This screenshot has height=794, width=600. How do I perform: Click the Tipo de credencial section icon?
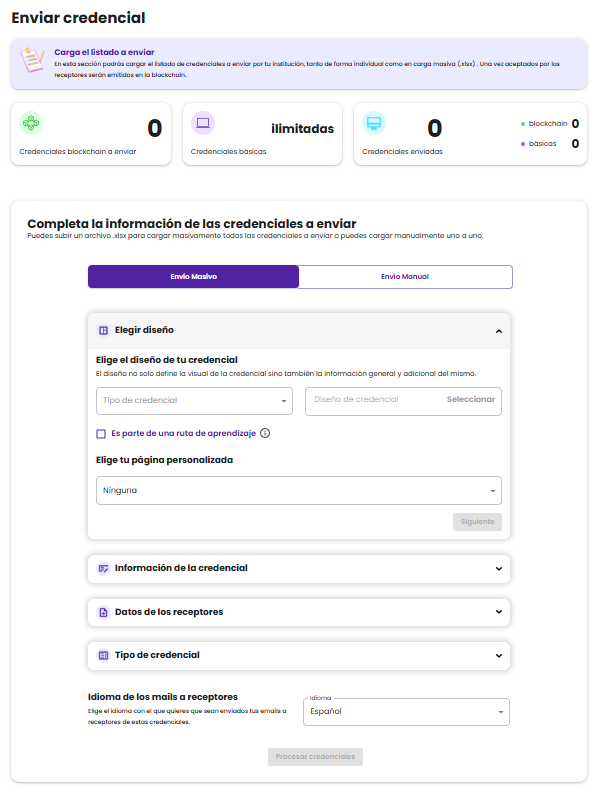[103, 655]
